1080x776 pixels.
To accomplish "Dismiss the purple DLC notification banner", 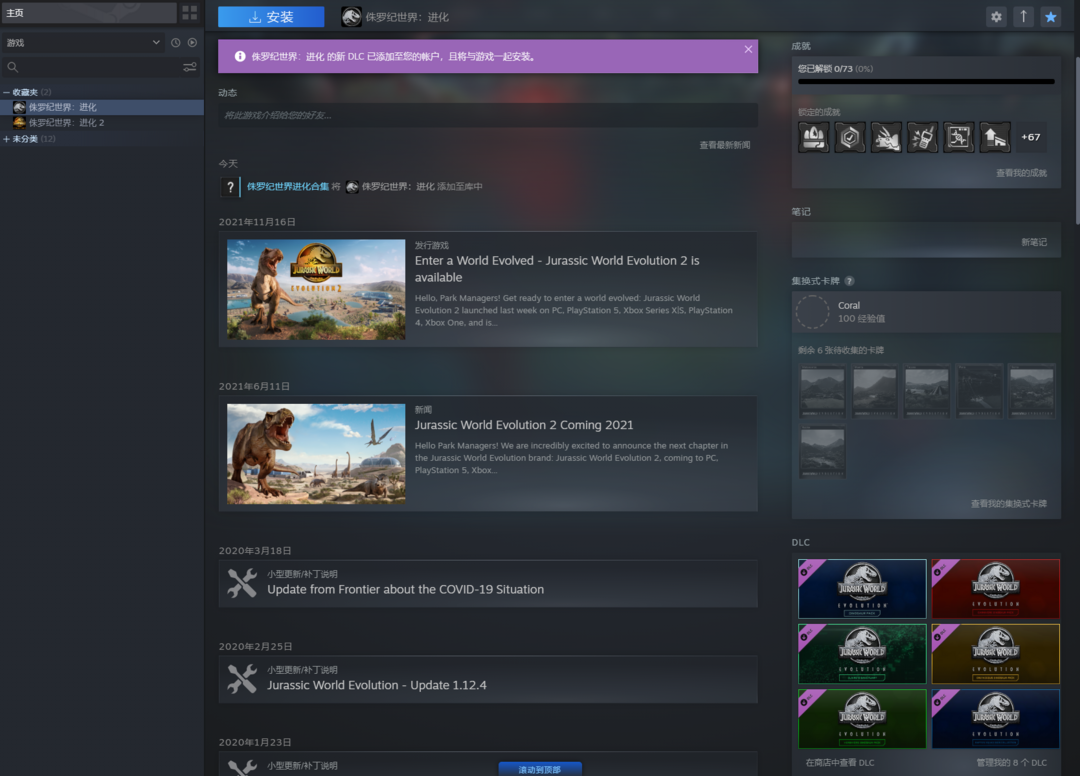I will point(748,49).
